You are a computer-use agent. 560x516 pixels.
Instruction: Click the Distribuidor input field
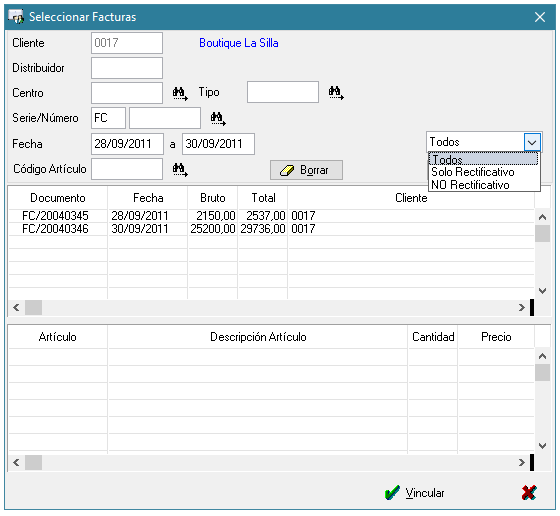coord(127,68)
